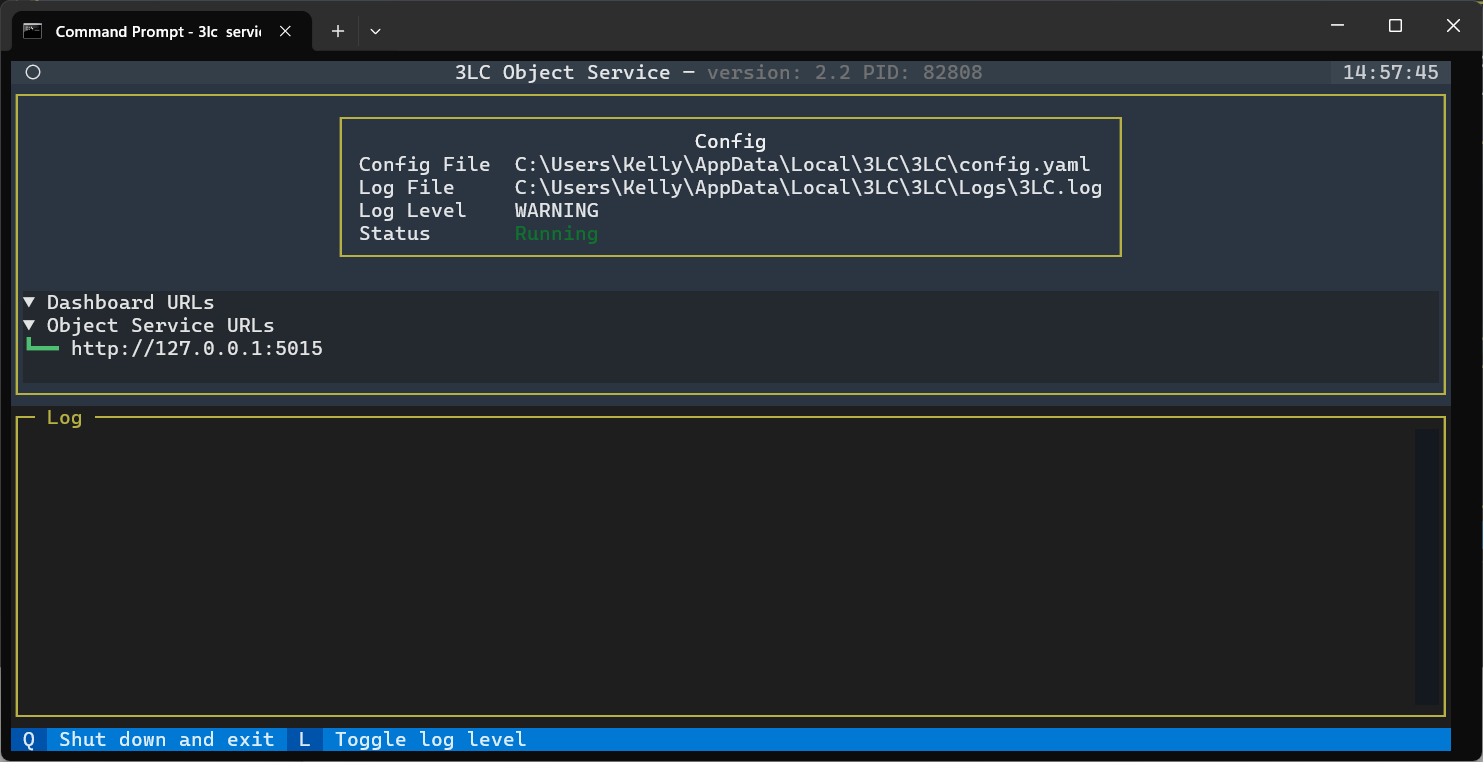Click the Q shut down key hint
Image resolution: width=1483 pixels, height=762 pixels.
pos(29,739)
